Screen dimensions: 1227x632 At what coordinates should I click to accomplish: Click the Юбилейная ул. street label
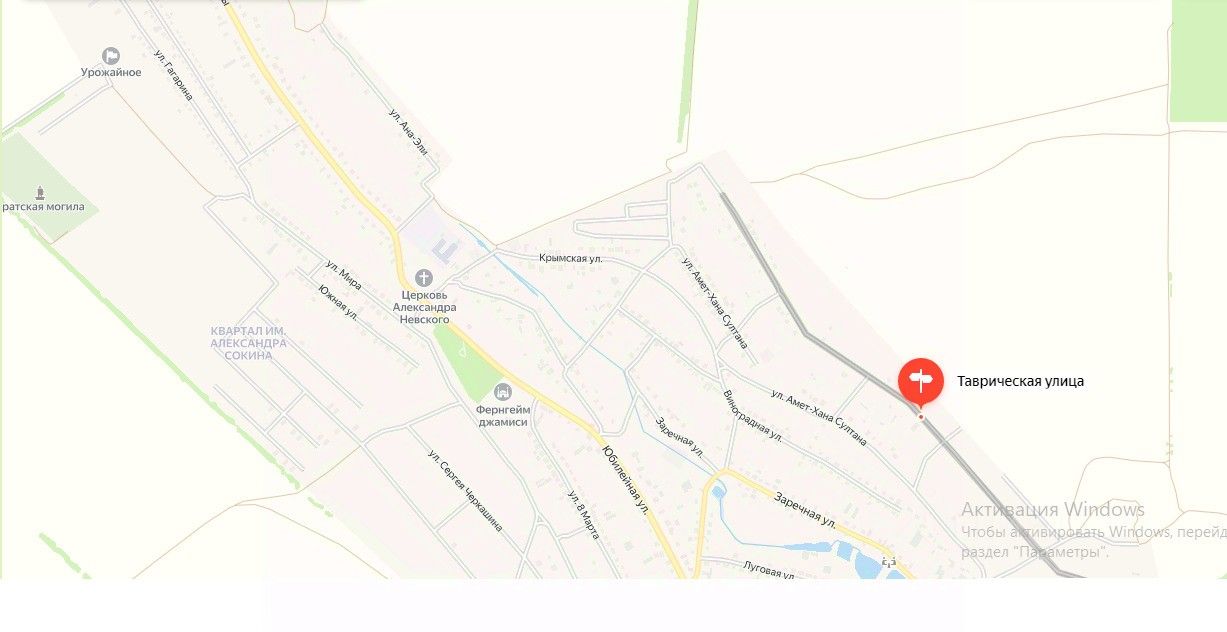tap(626, 479)
